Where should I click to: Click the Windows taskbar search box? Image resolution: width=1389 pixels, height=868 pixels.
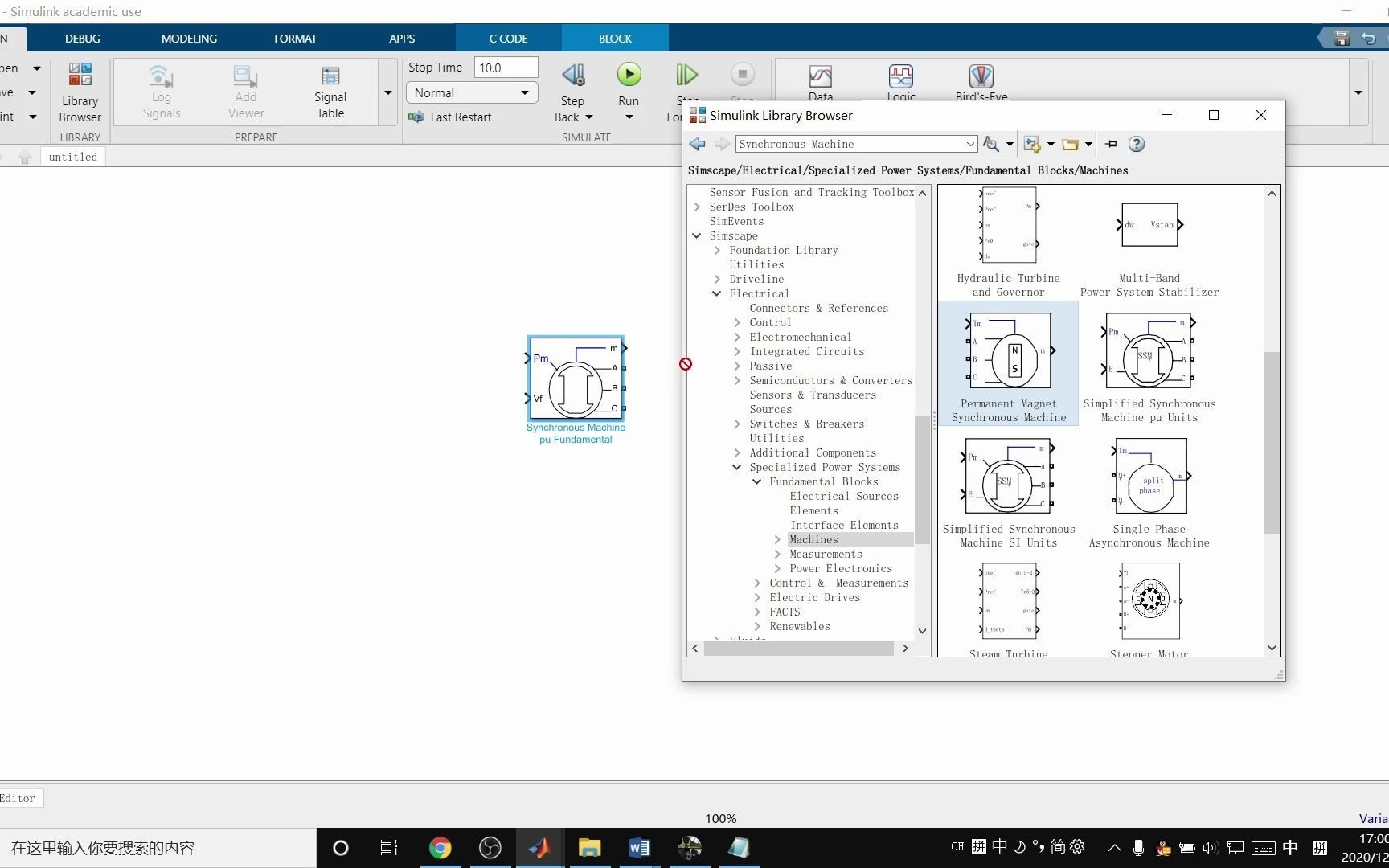click(158, 848)
